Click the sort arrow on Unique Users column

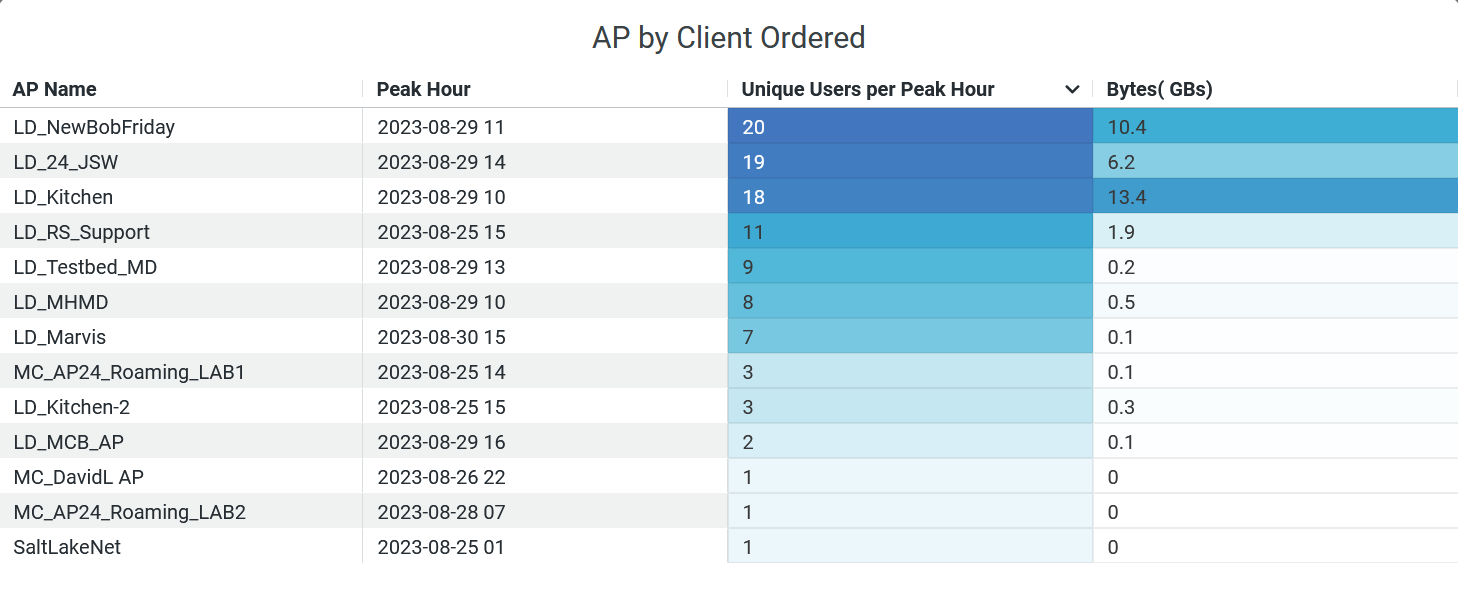pos(1072,90)
